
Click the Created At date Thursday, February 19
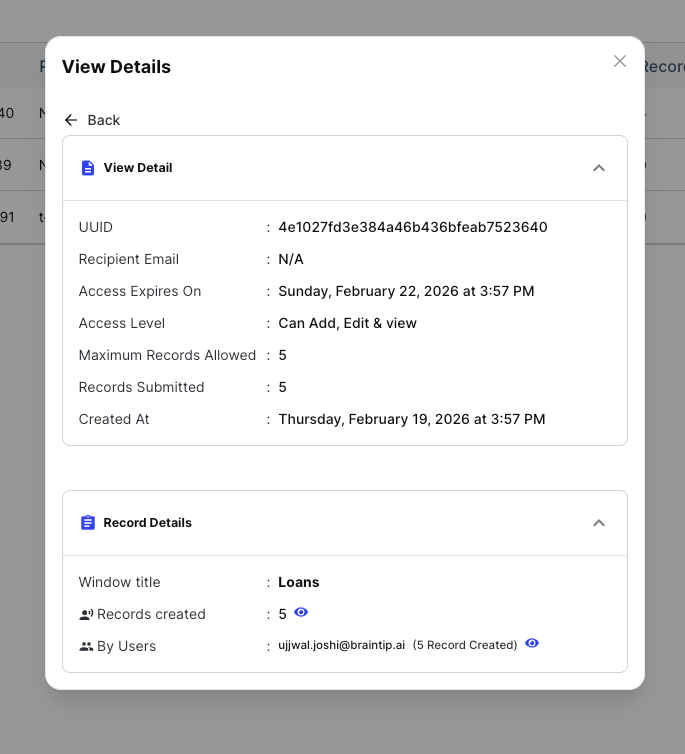pyautogui.click(x=412, y=419)
